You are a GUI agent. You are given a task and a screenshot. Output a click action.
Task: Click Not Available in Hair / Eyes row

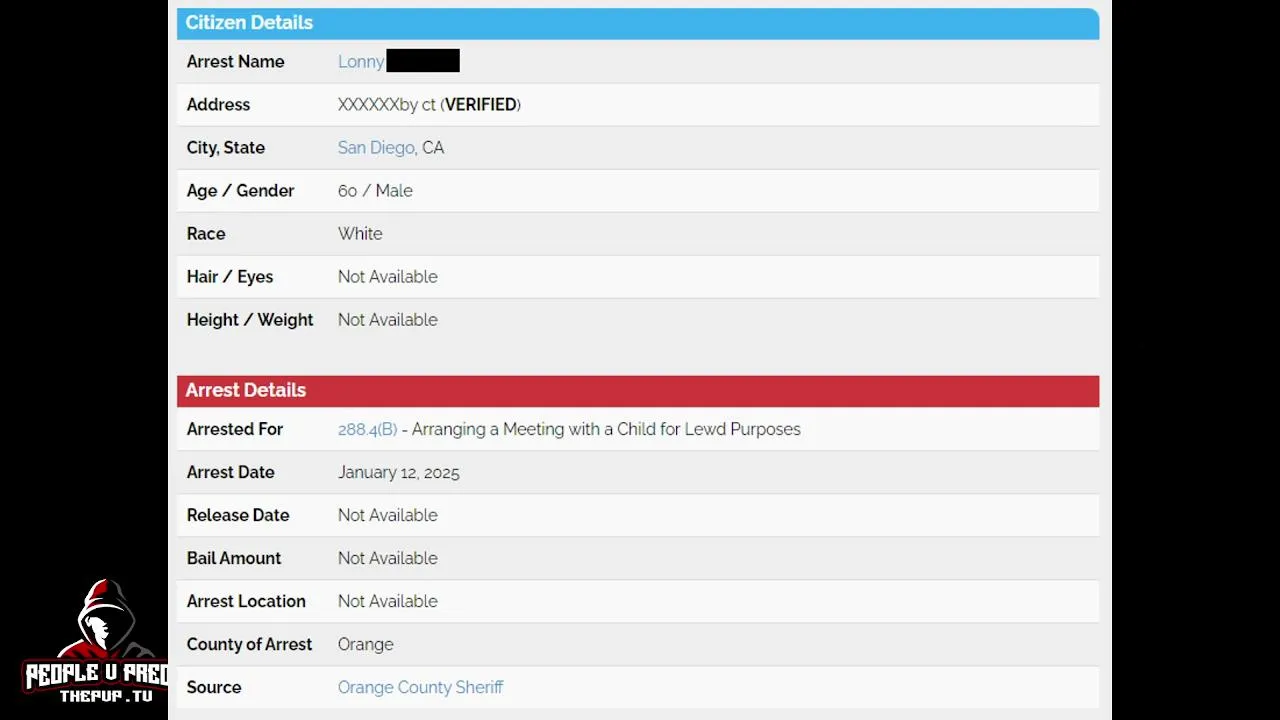[x=387, y=277]
